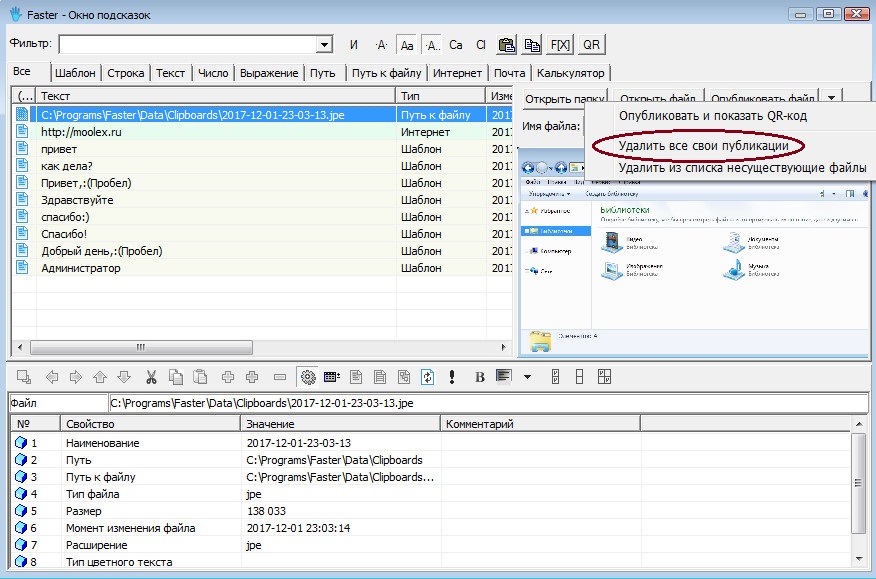Click the bold B icon
This screenshot has width=876, height=579.
pyautogui.click(x=479, y=377)
